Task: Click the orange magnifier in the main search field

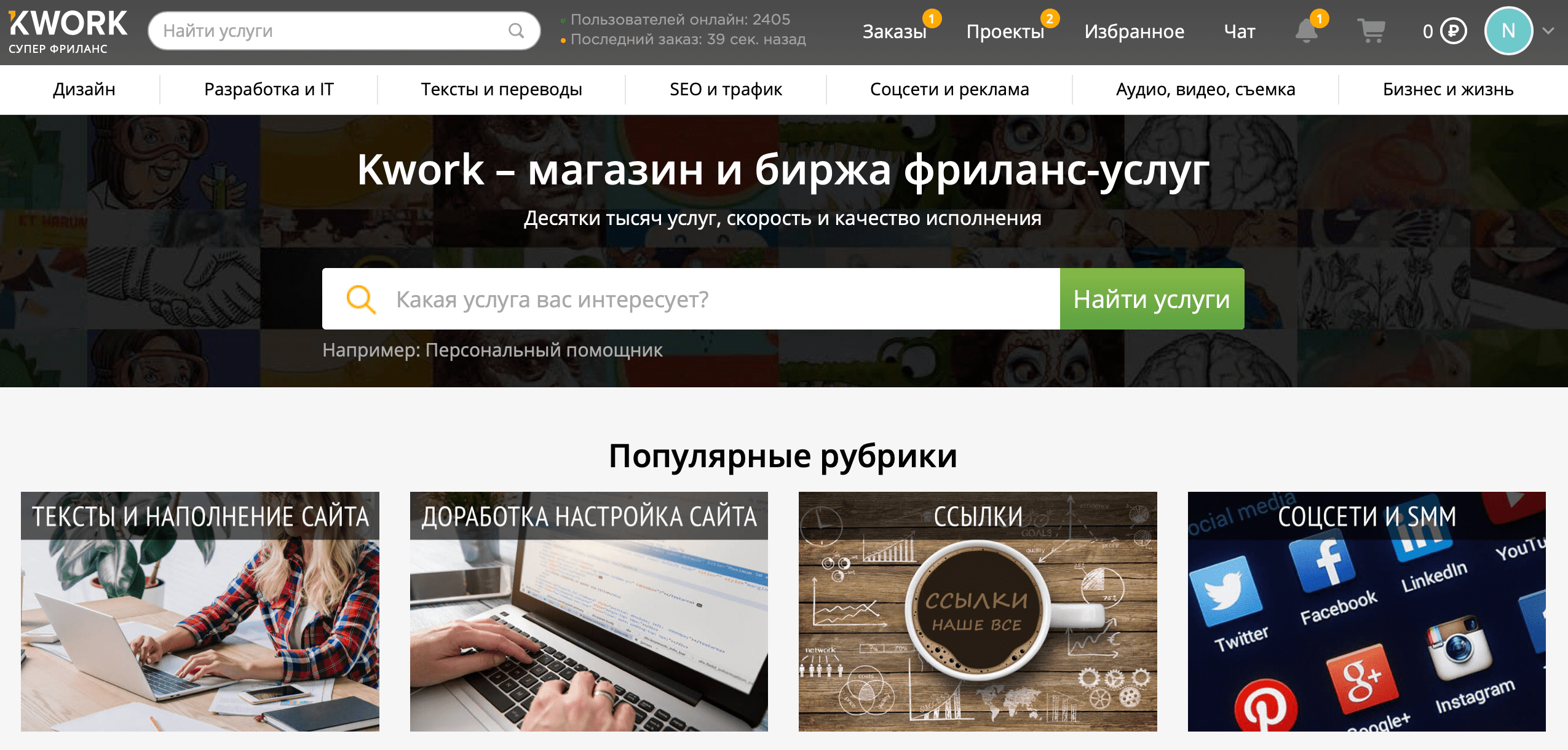Action: [x=361, y=299]
